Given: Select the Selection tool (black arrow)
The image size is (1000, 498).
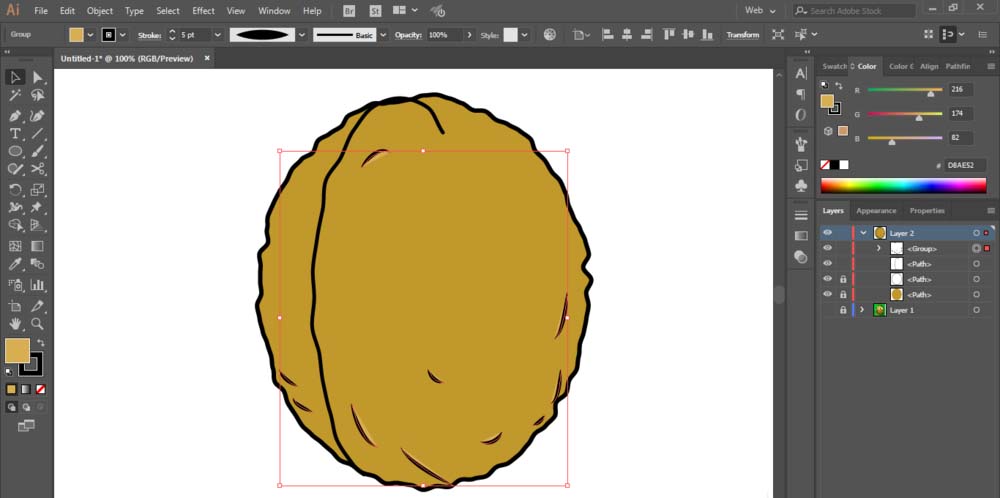Looking at the screenshot, I should click(x=15, y=77).
